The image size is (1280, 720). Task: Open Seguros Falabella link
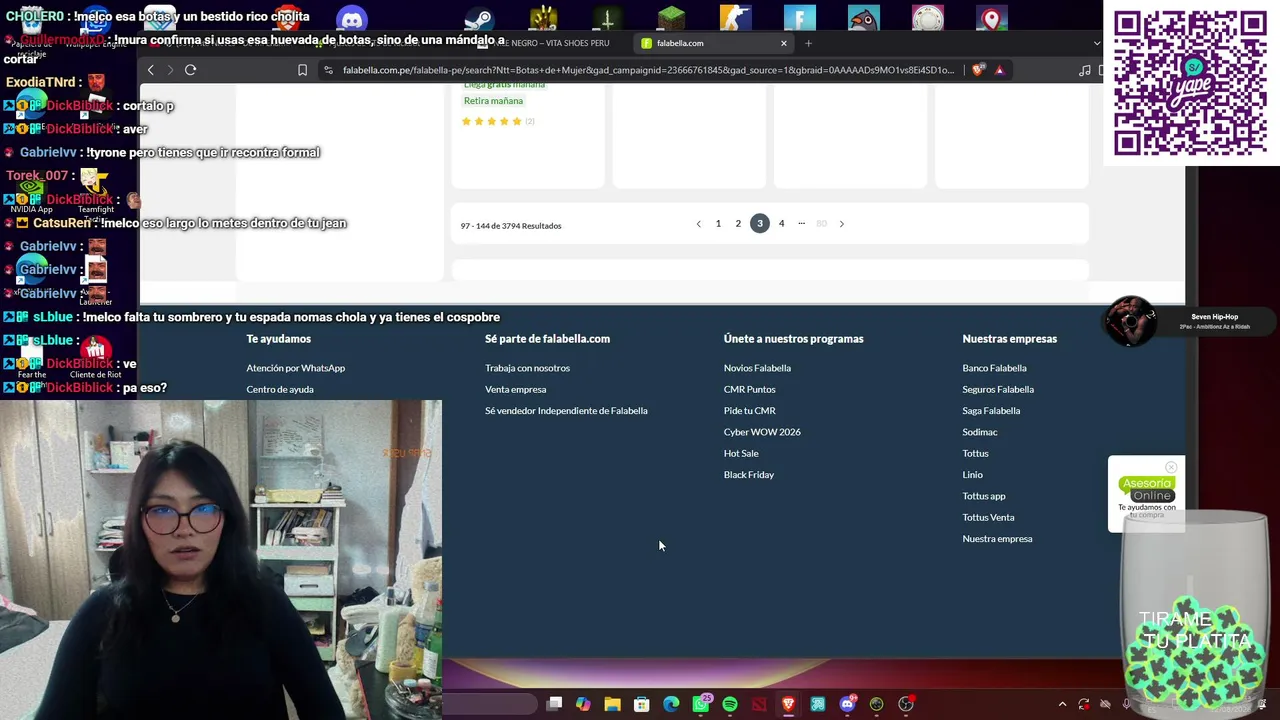coord(998,389)
